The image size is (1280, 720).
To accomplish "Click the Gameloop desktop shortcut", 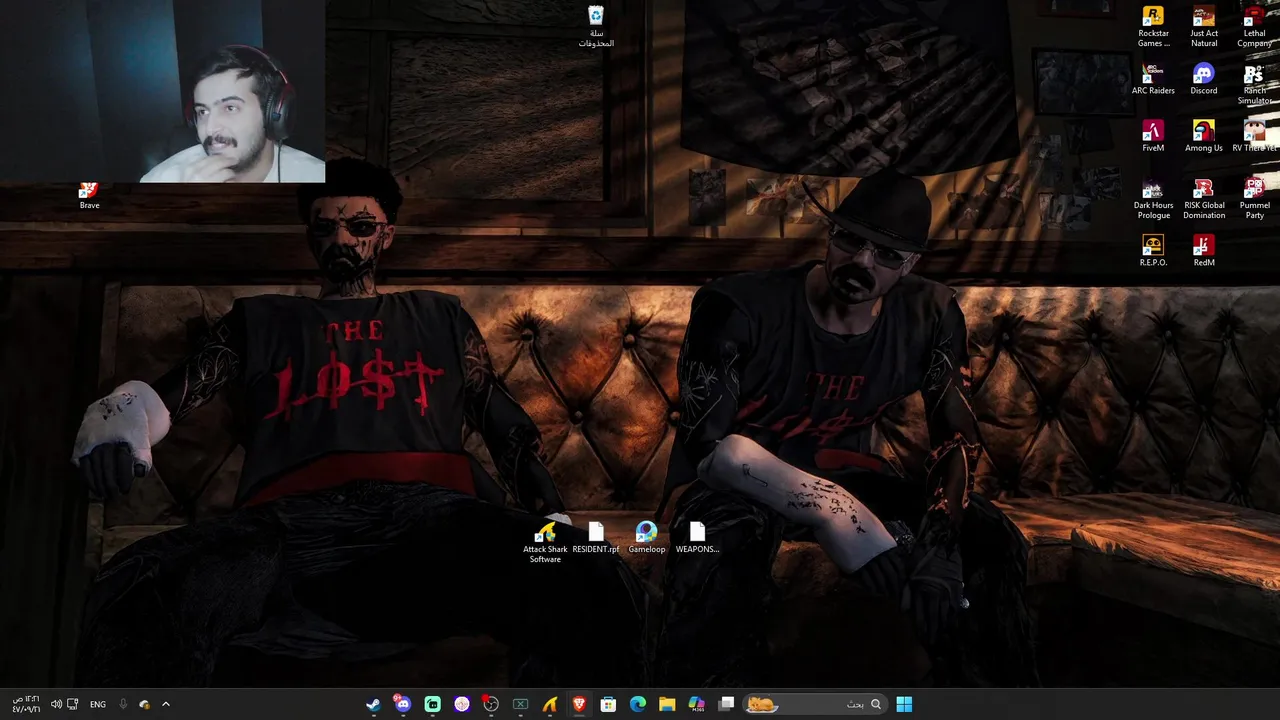I will pos(646,538).
